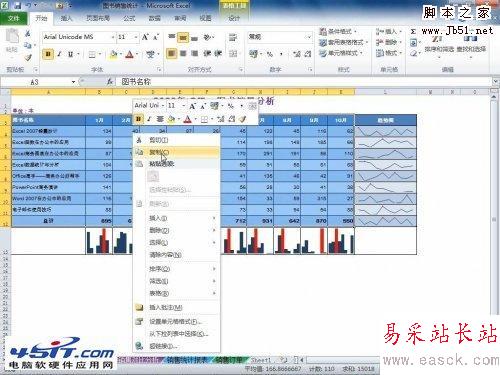
Task: Toggle Italic in the mini toolbar
Action: click(149, 119)
